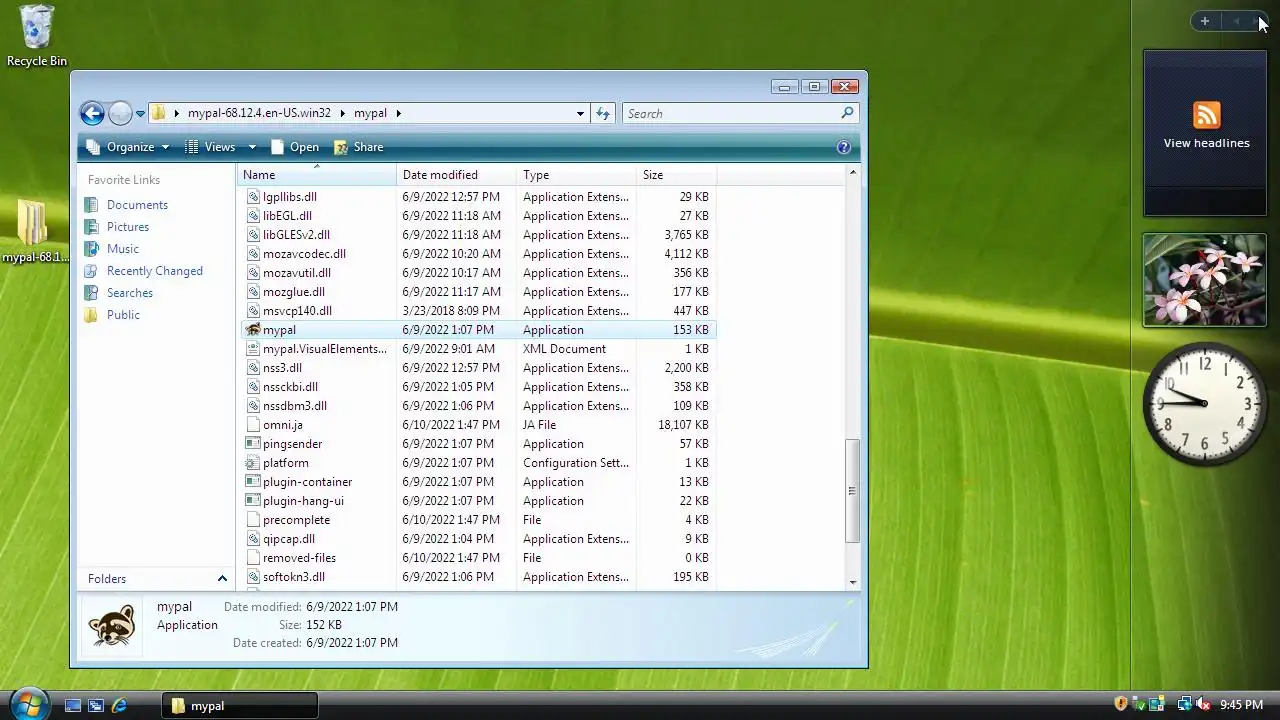The height and width of the screenshot is (720, 1280).
Task: Click the platform configuration file icon
Action: pyautogui.click(x=253, y=463)
